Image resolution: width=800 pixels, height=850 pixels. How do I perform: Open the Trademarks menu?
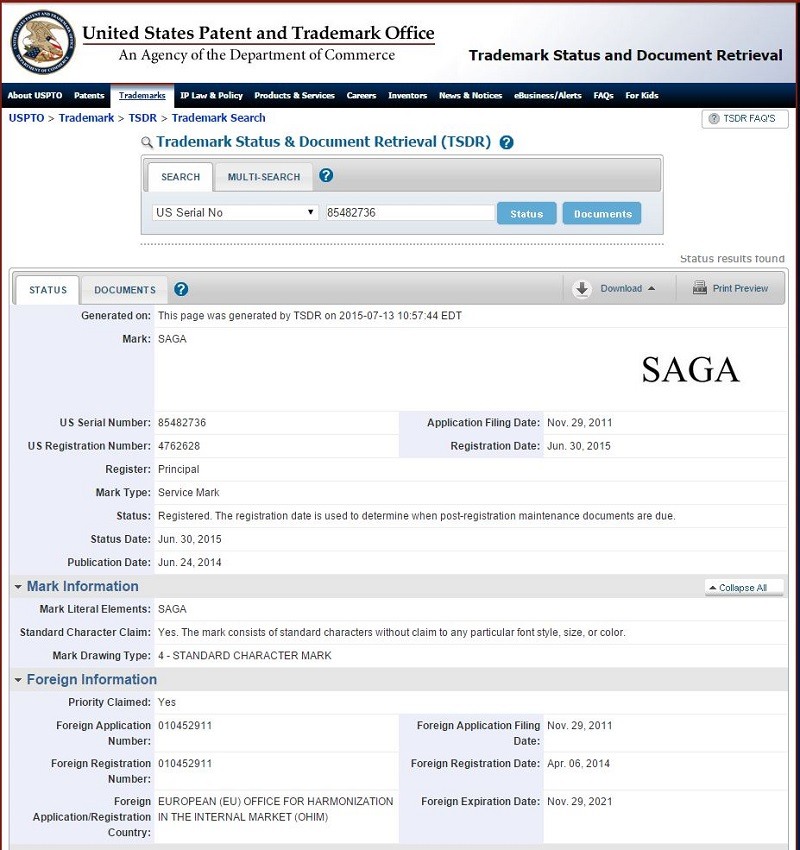[142, 95]
